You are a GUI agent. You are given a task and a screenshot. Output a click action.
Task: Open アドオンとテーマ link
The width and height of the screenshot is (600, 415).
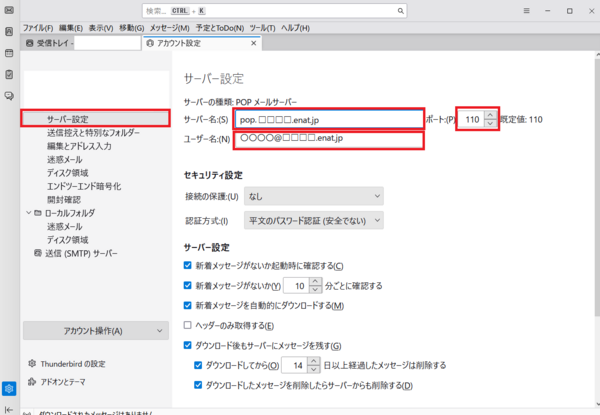(64, 381)
